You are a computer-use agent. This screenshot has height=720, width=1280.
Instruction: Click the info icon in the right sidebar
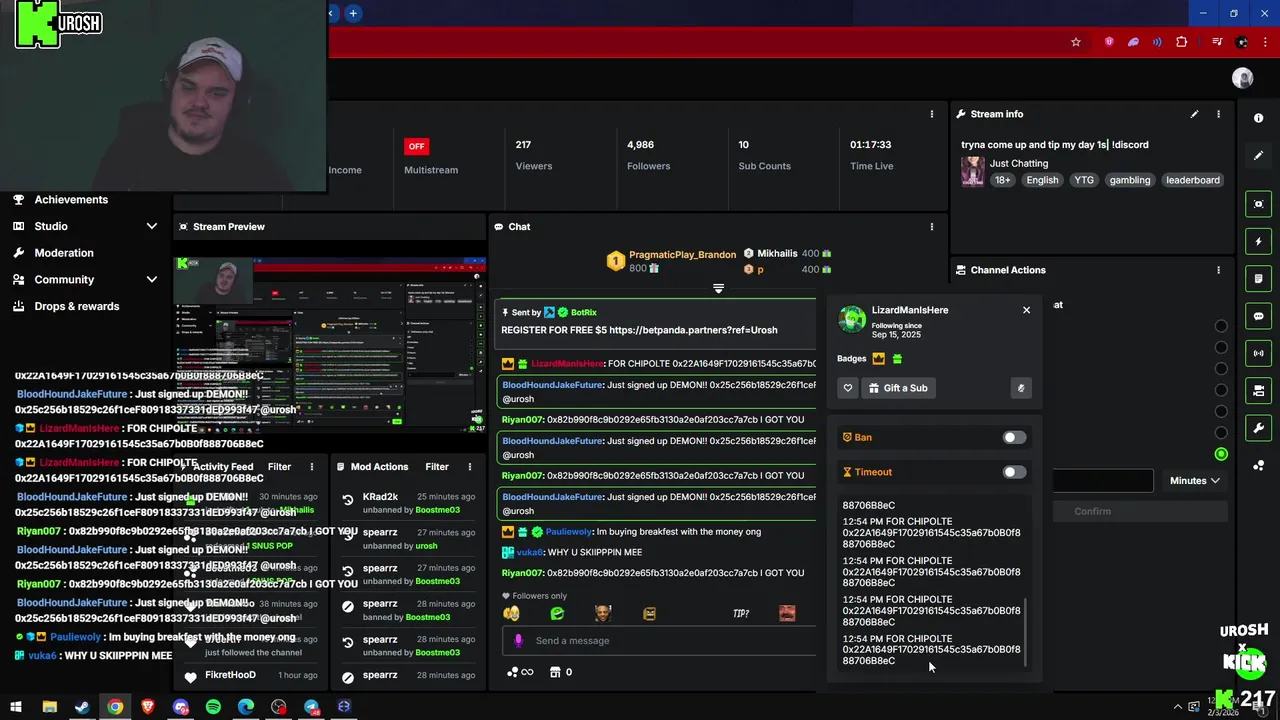pyautogui.click(x=1258, y=118)
